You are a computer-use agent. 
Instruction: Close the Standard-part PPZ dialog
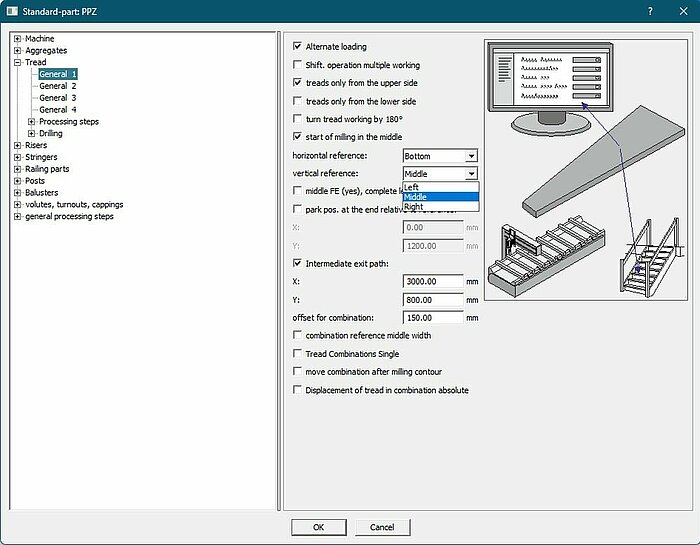[x=683, y=11]
